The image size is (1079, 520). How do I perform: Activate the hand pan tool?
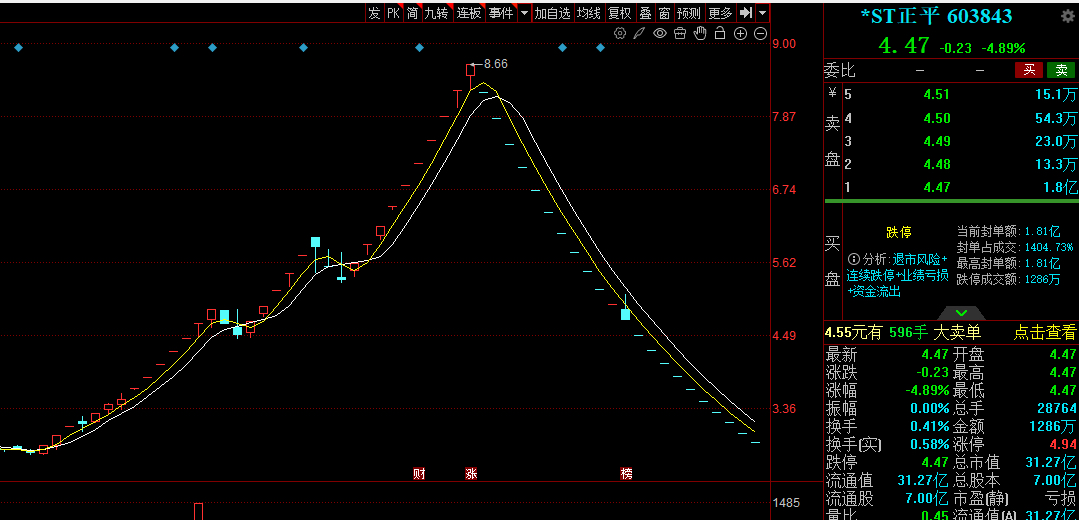click(700, 34)
